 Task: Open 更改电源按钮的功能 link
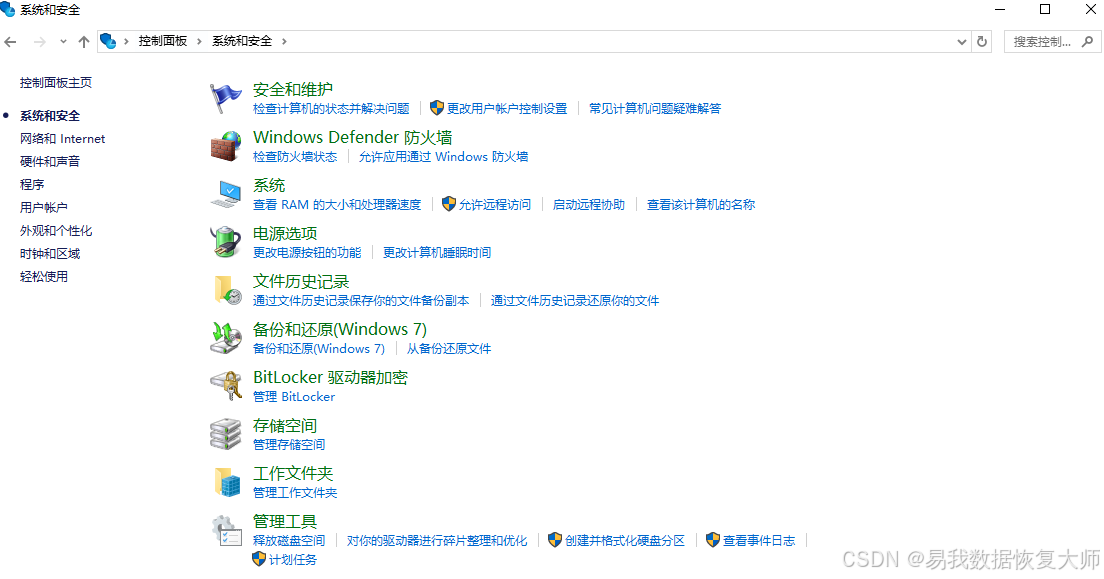tap(307, 252)
